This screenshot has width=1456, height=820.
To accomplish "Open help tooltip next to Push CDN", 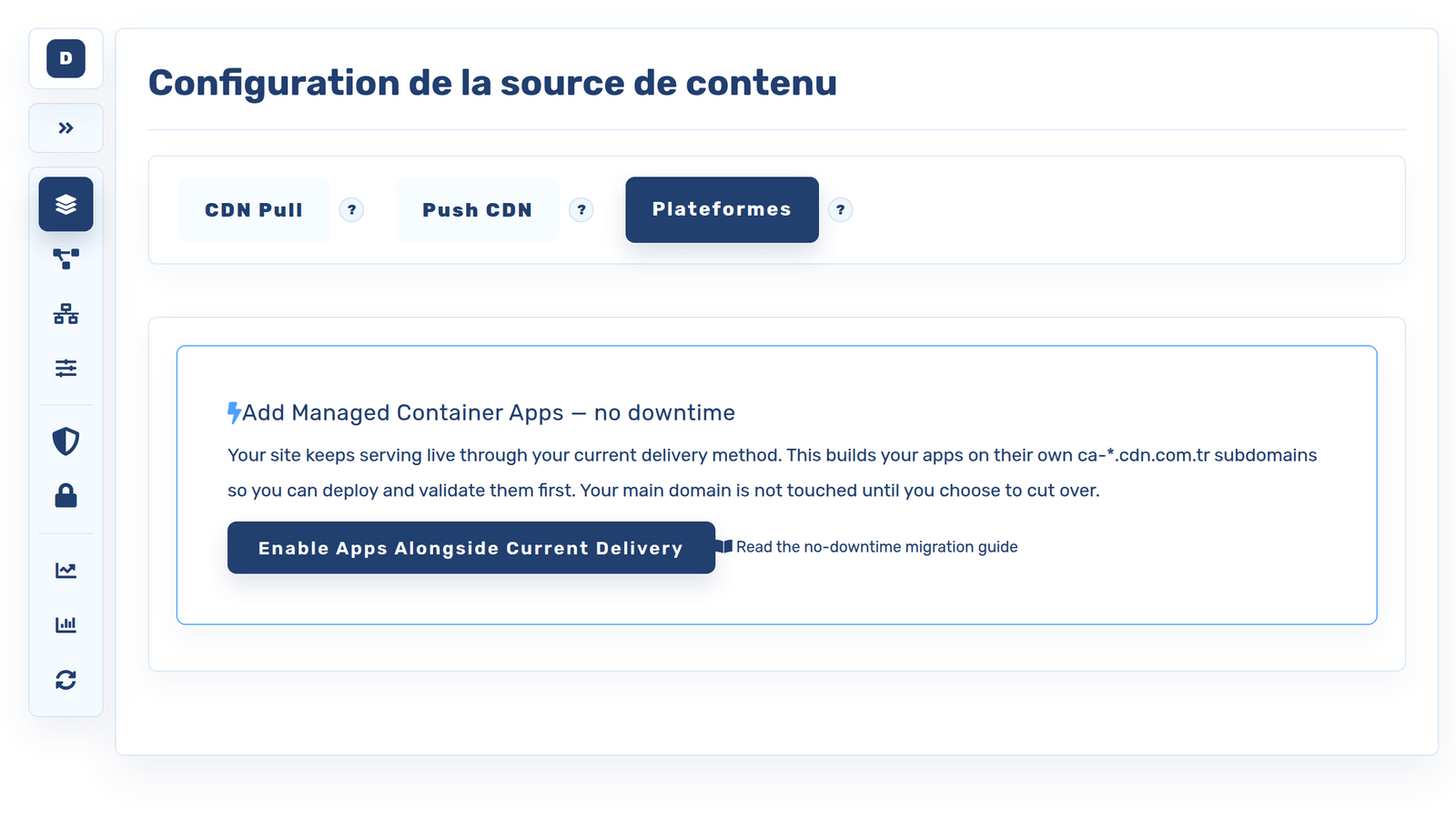I will pyautogui.click(x=581, y=210).
